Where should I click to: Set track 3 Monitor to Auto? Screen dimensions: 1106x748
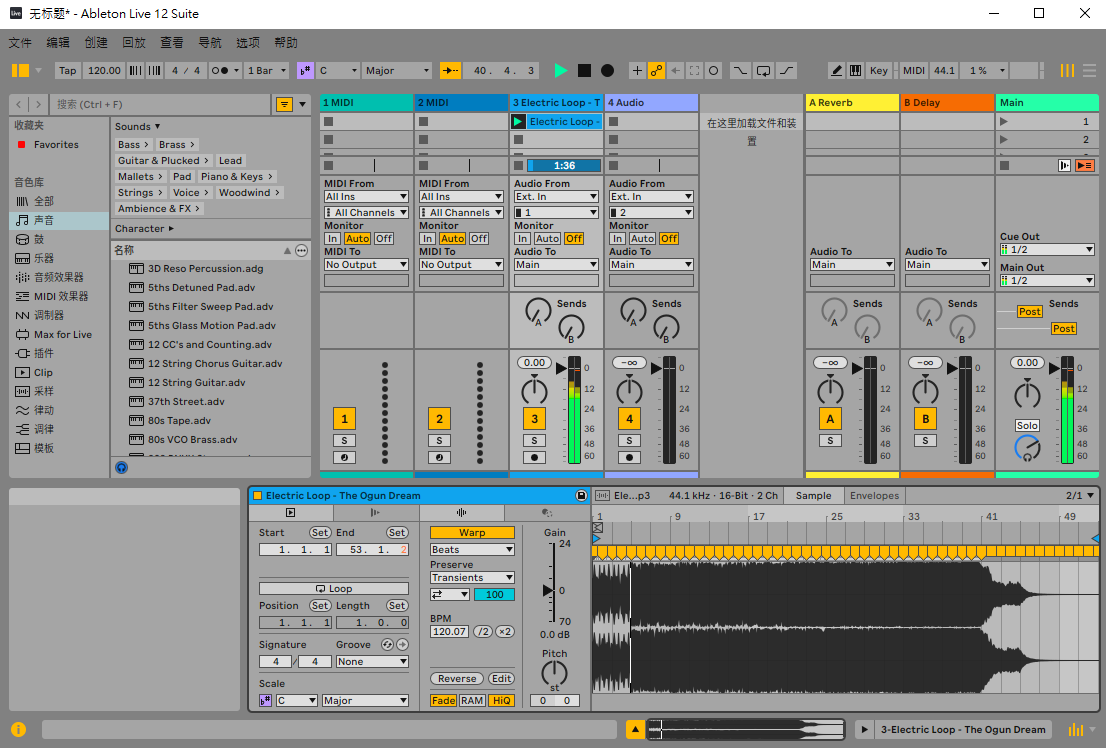pos(547,239)
